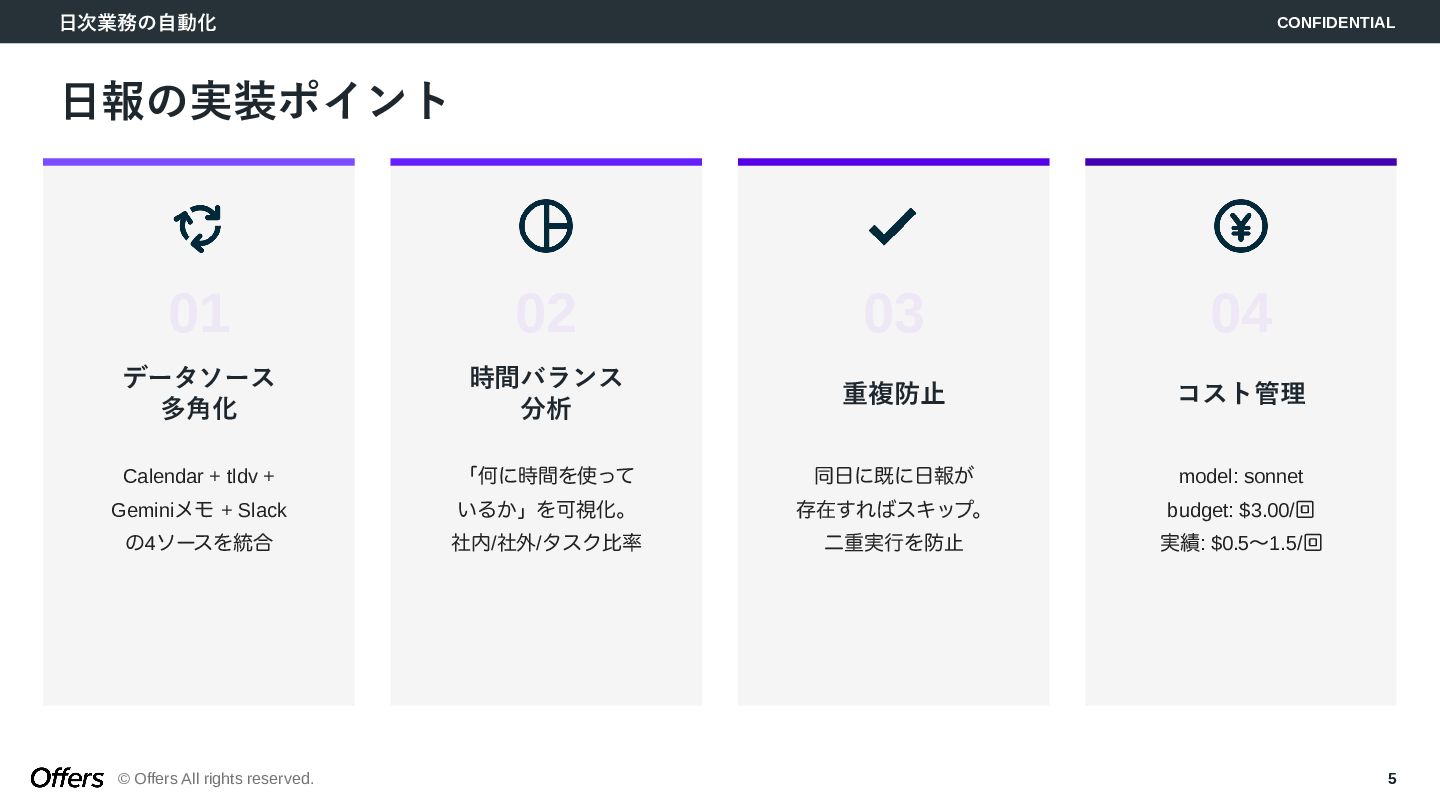The width and height of the screenshot is (1440, 810).
Task: Click the light purple bar above card 01
Action: (x=199, y=162)
